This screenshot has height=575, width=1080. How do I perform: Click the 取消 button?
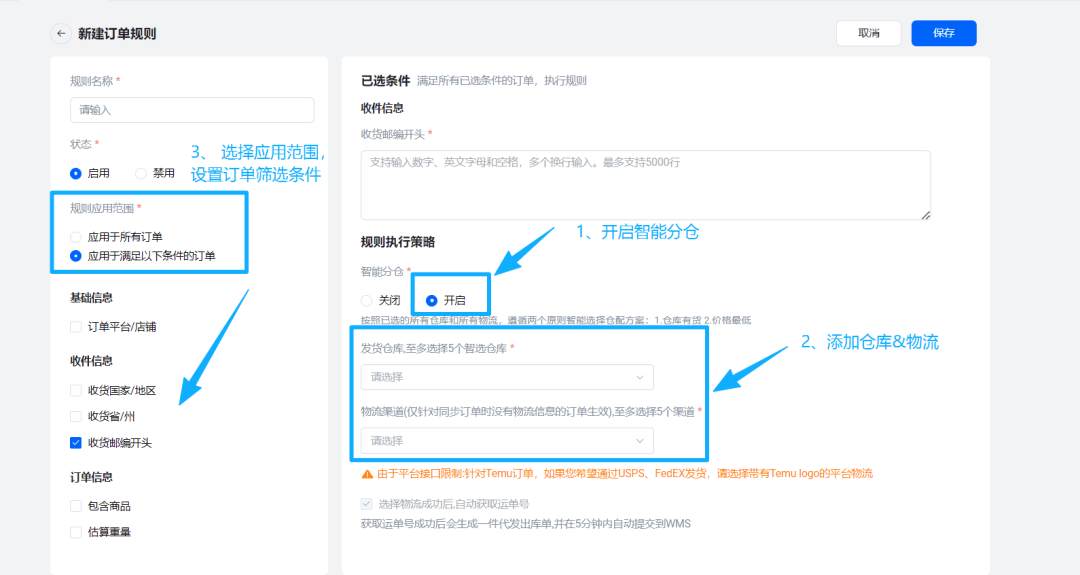tap(868, 33)
